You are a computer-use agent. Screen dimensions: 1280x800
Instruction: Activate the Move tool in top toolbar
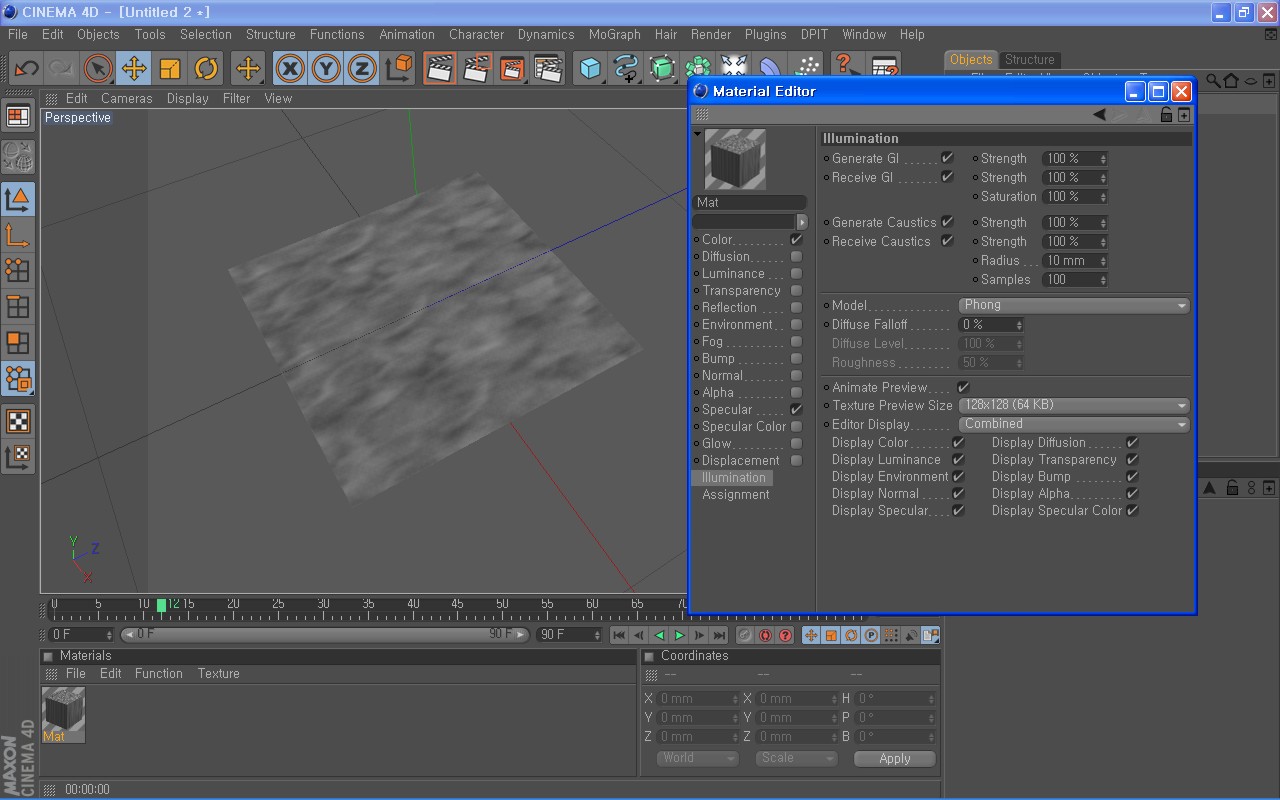tap(133, 69)
